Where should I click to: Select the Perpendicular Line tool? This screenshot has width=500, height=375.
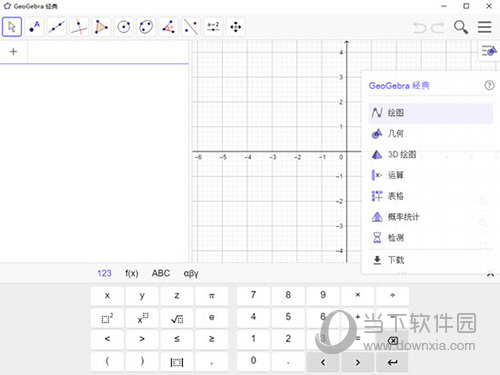[x=79, y=27]
